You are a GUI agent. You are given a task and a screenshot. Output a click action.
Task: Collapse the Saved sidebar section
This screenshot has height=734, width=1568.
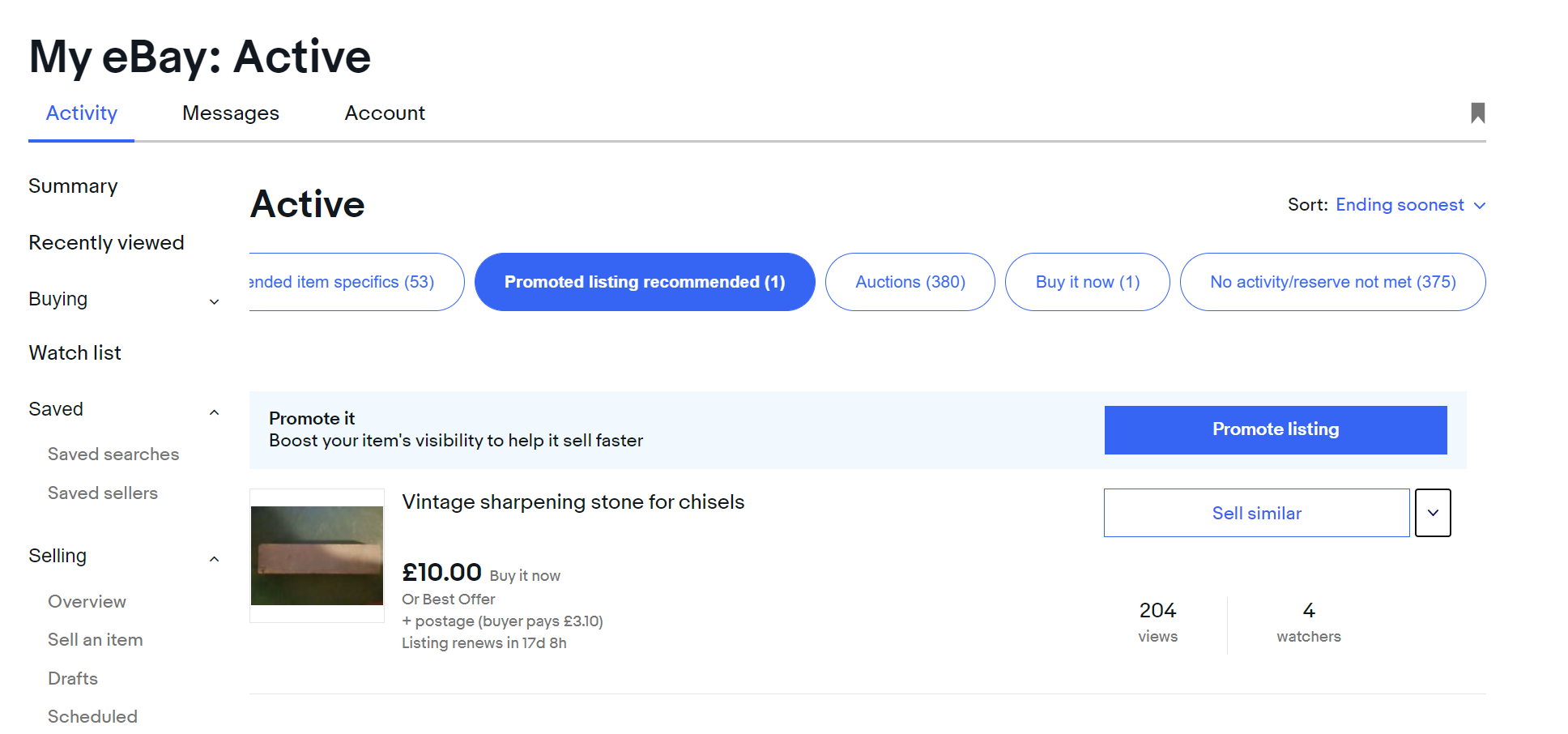pyautogui.click(x=214, y=412)
